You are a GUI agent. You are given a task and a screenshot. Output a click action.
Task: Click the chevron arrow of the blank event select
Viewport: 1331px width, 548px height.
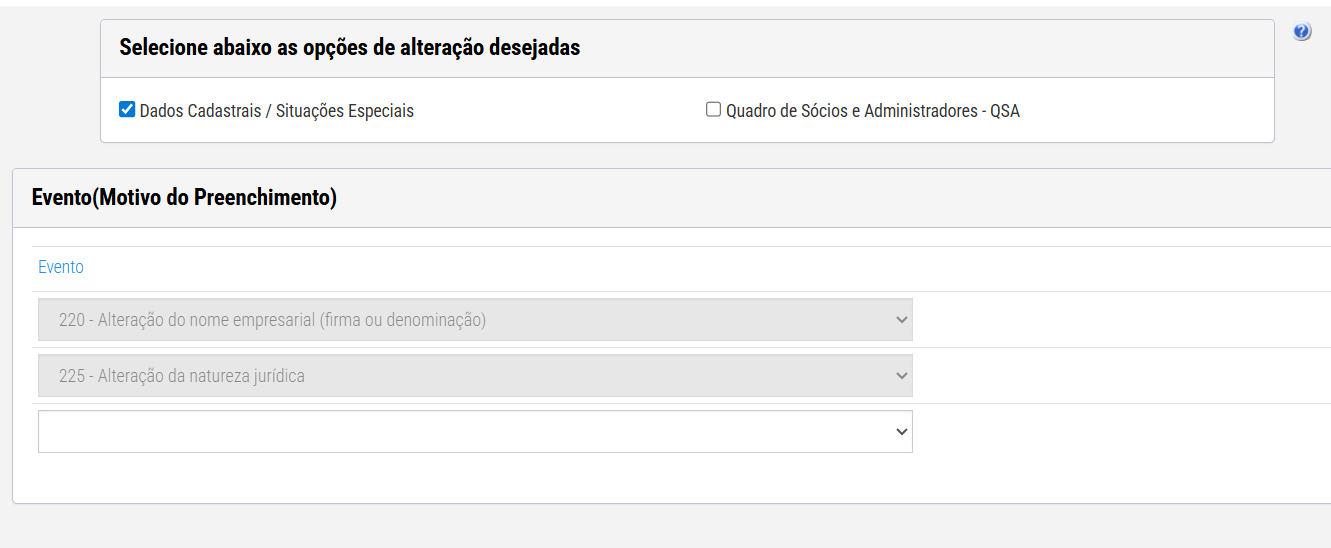[x=901, y=432]
